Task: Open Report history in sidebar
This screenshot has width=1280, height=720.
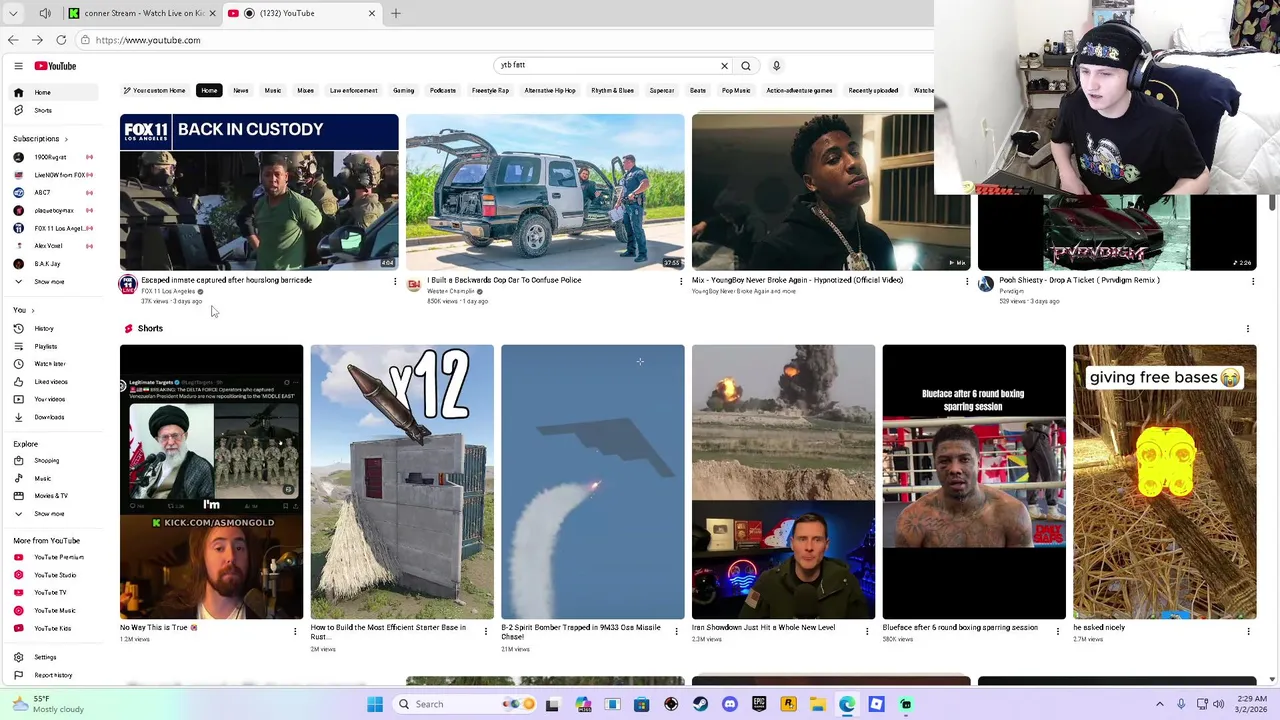Action: point(55,675)
